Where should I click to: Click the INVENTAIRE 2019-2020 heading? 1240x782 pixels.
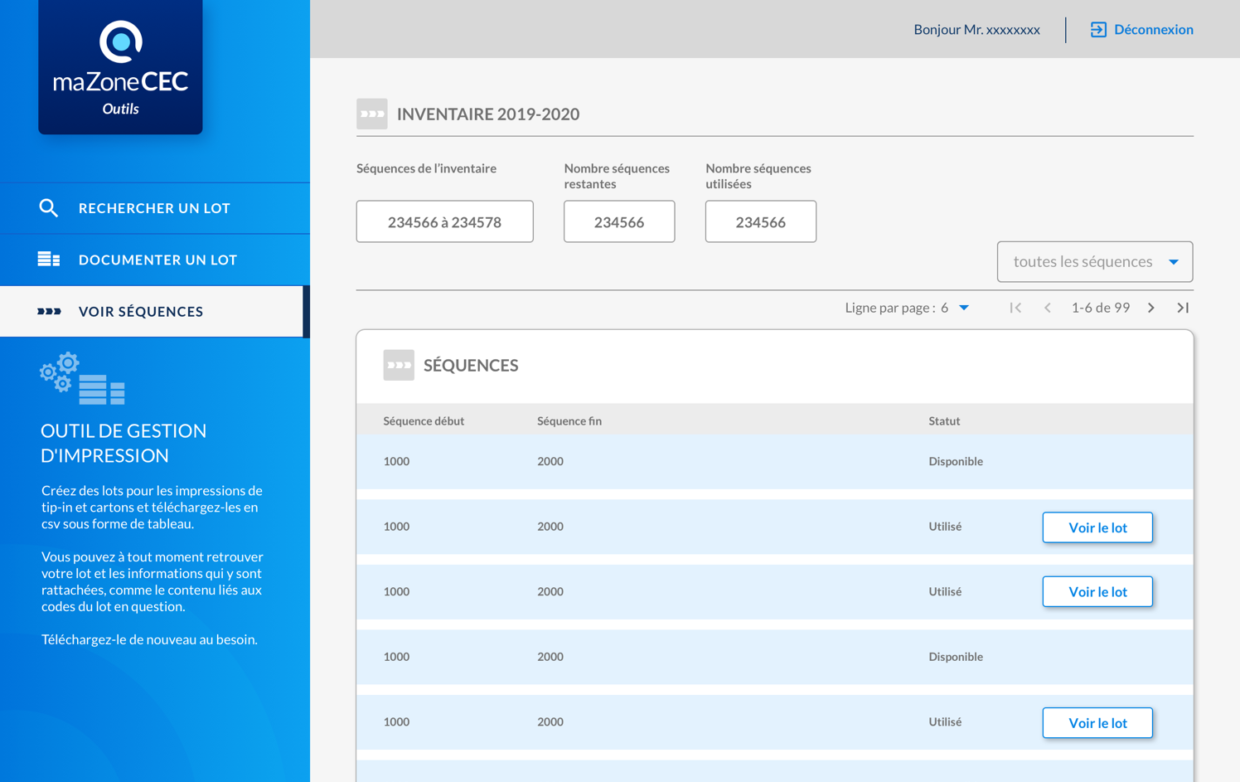click(488, 114)
